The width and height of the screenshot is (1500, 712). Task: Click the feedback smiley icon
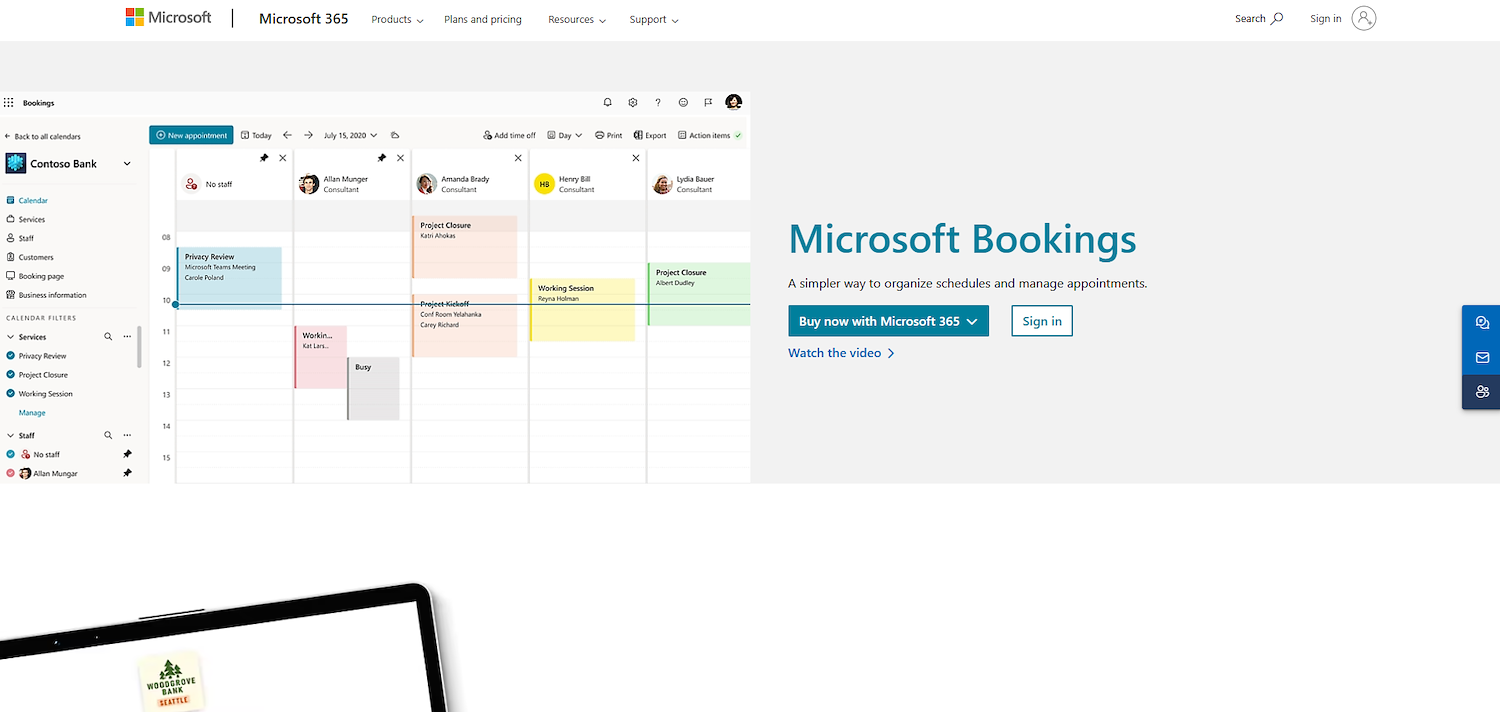683,102
